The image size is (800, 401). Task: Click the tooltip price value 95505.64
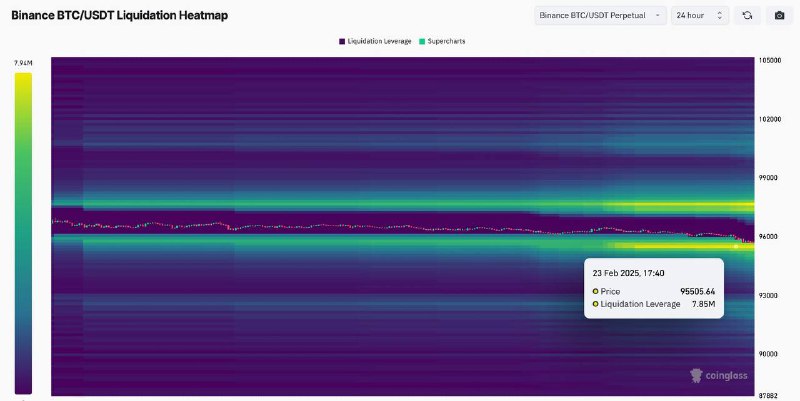pos(697,291)
